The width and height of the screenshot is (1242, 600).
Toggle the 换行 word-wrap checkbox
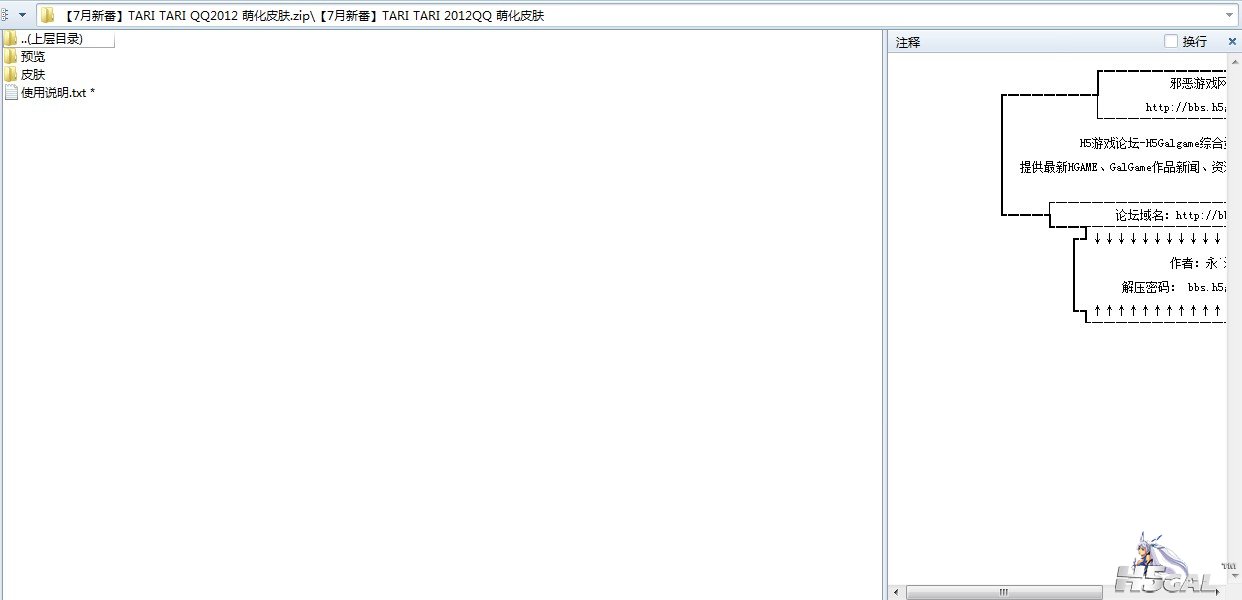(1171, 41)
